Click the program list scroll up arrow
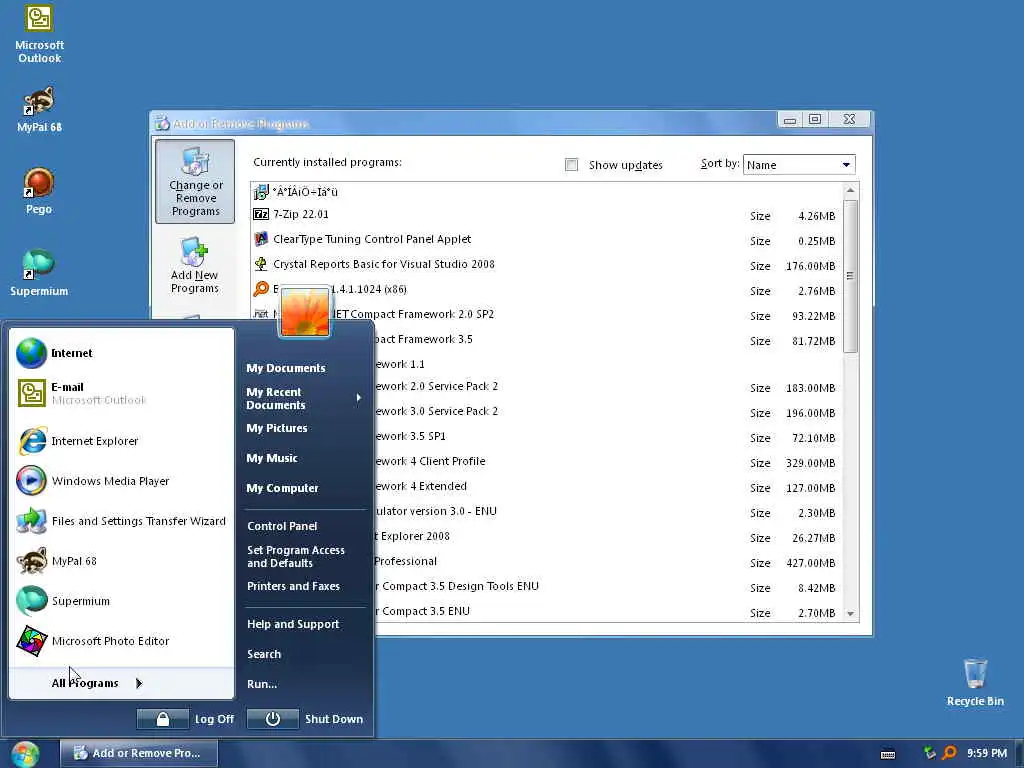Screen dimensions: 1024x768 (850, 191)
